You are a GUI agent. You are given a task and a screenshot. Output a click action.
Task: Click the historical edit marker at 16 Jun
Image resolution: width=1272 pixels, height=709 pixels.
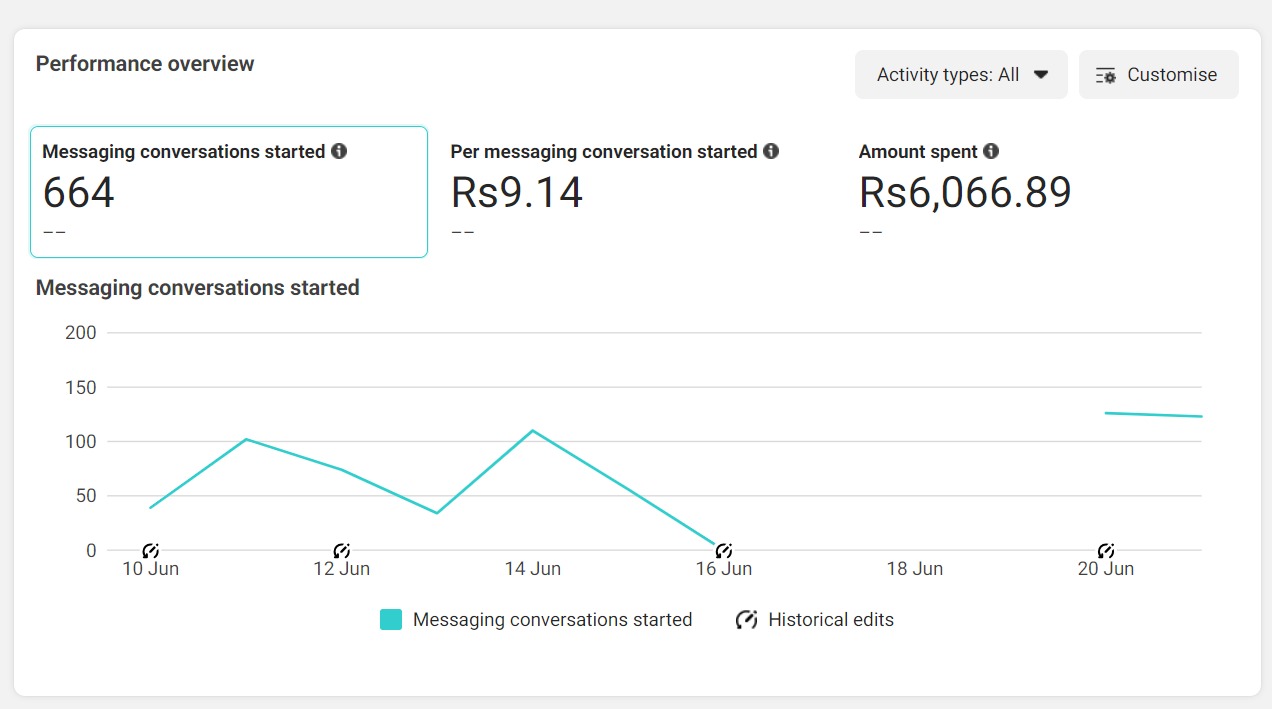click(724, 551)
